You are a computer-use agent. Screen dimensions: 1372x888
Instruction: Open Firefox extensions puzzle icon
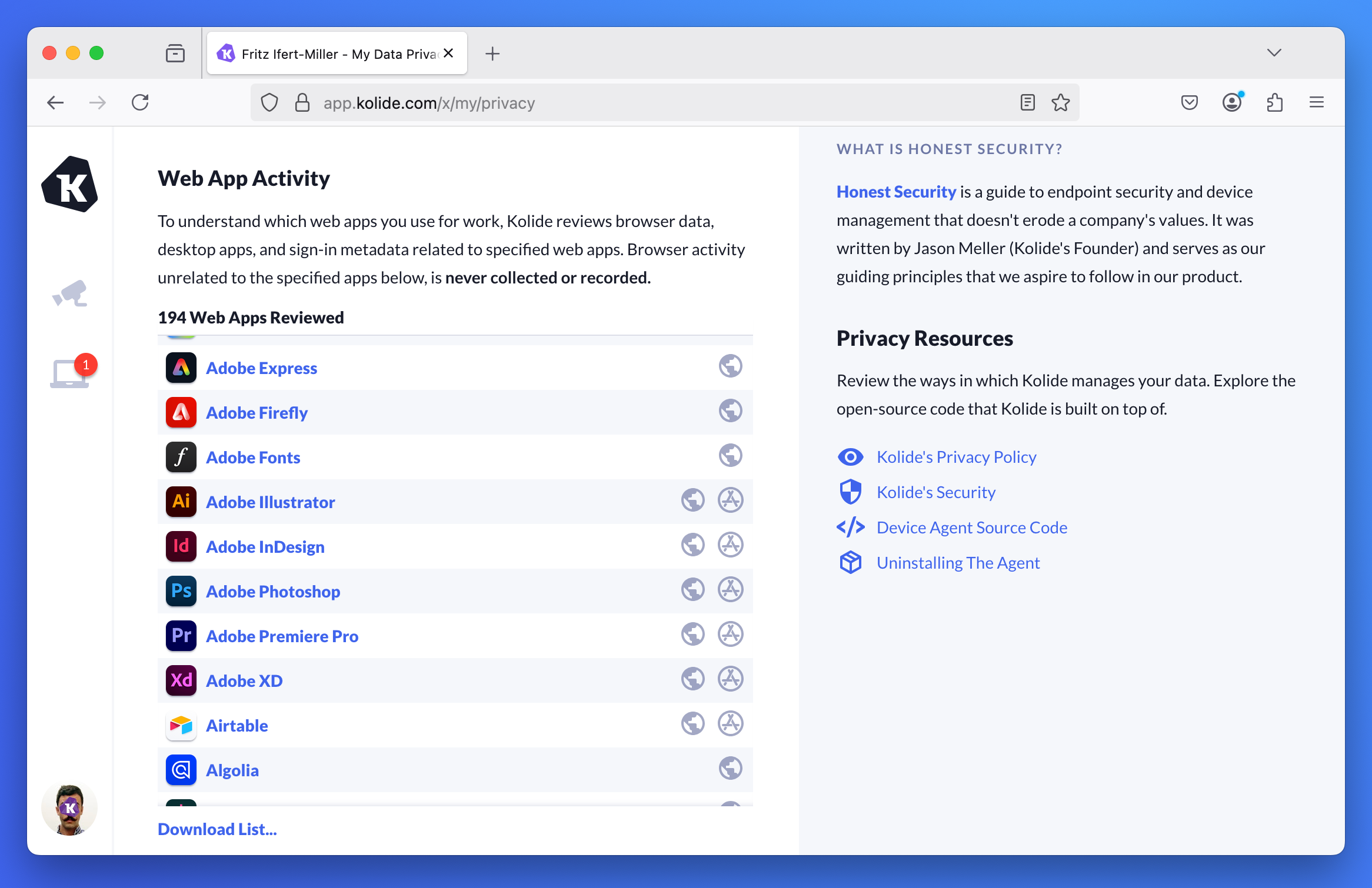click(1274, 103)
